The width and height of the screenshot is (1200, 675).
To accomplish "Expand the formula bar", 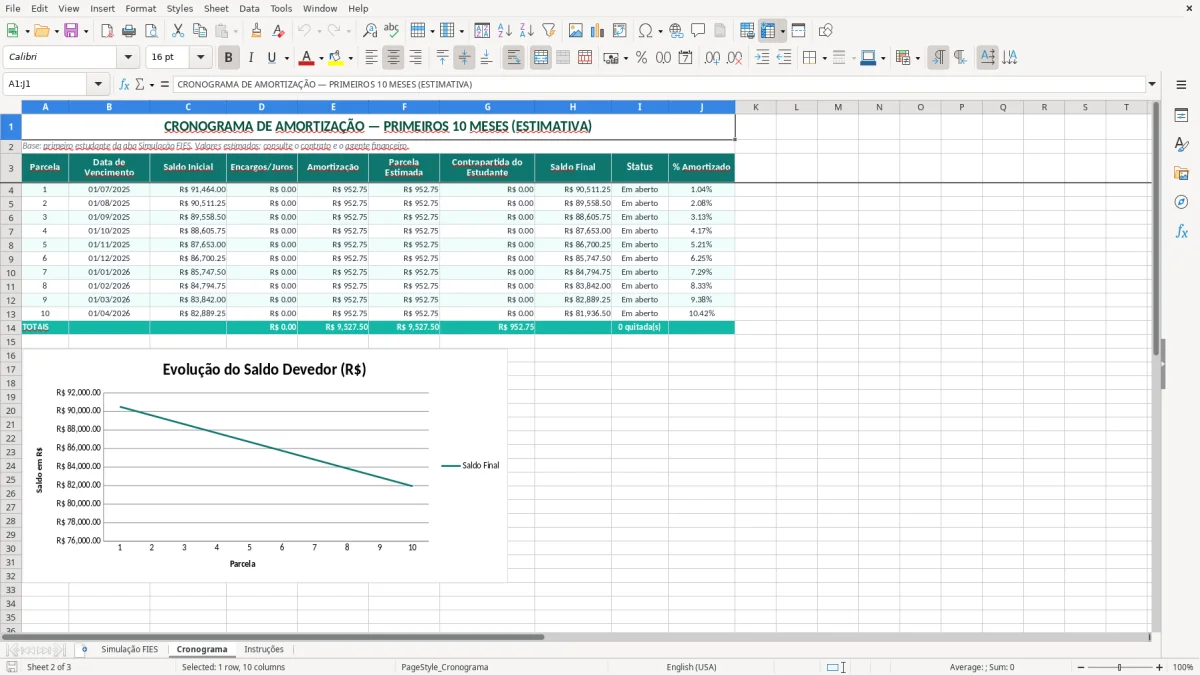I will coord(1152,84).
